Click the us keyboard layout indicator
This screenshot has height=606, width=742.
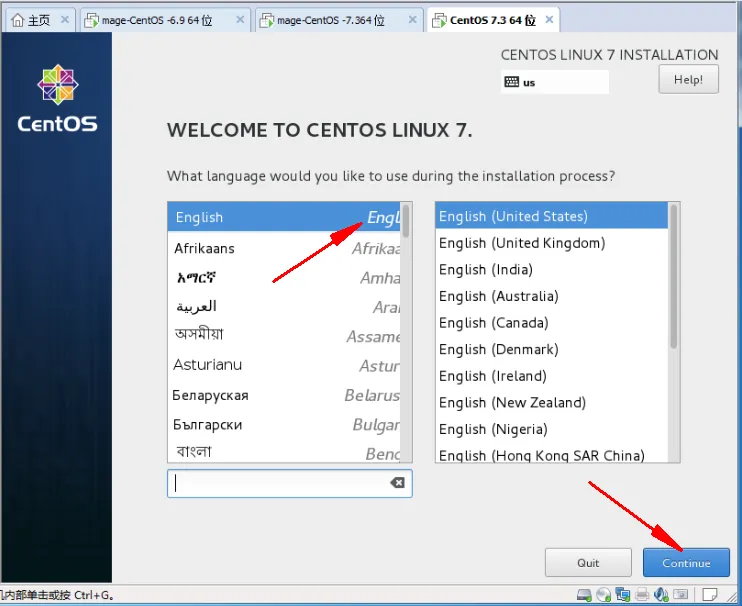click(555, 82)
